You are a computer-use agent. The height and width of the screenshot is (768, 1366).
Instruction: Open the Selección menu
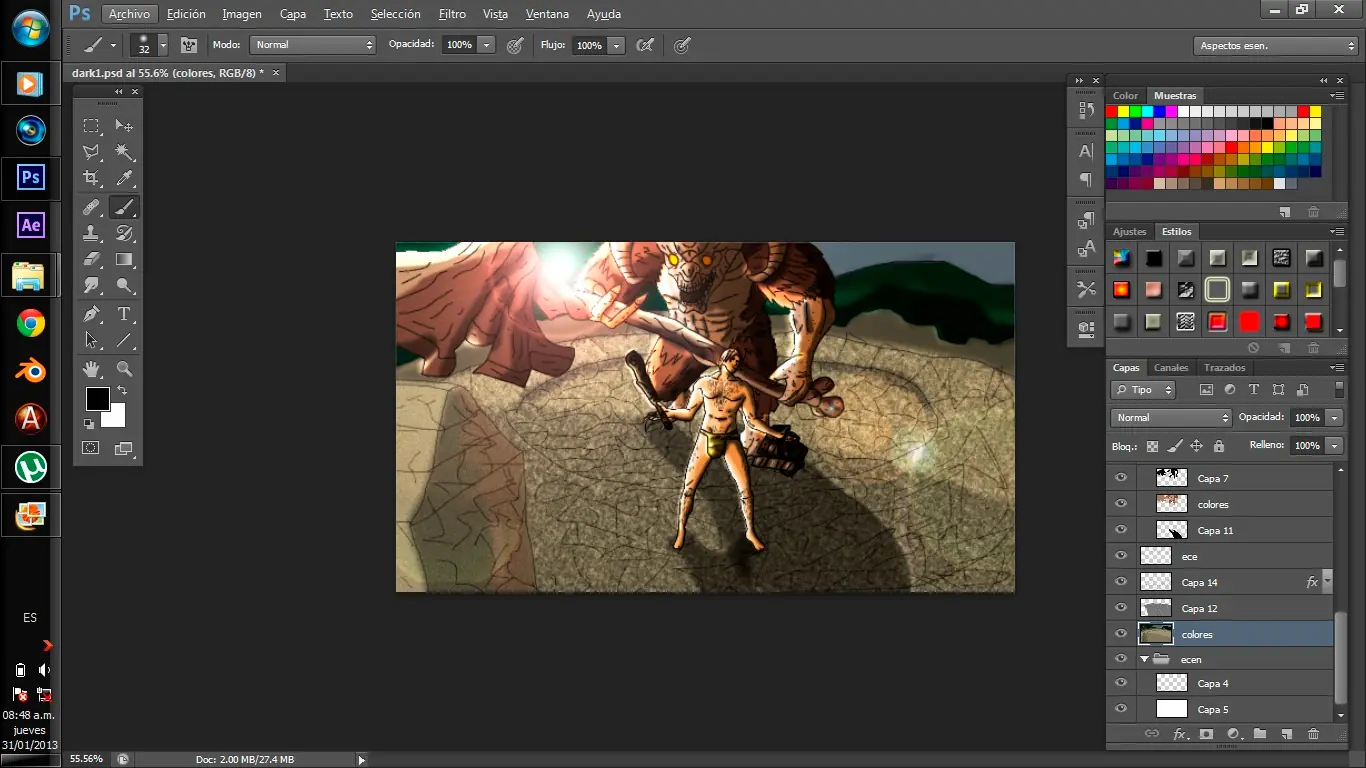point(396,14)
